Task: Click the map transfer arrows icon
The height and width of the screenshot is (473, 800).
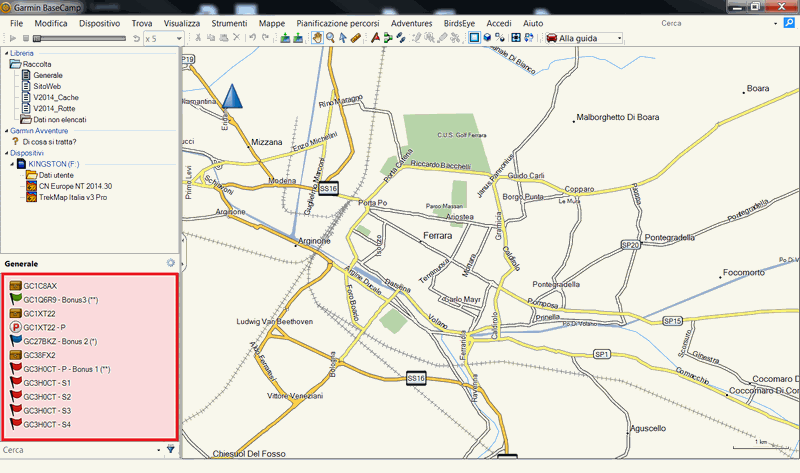Action: (529, 38)
